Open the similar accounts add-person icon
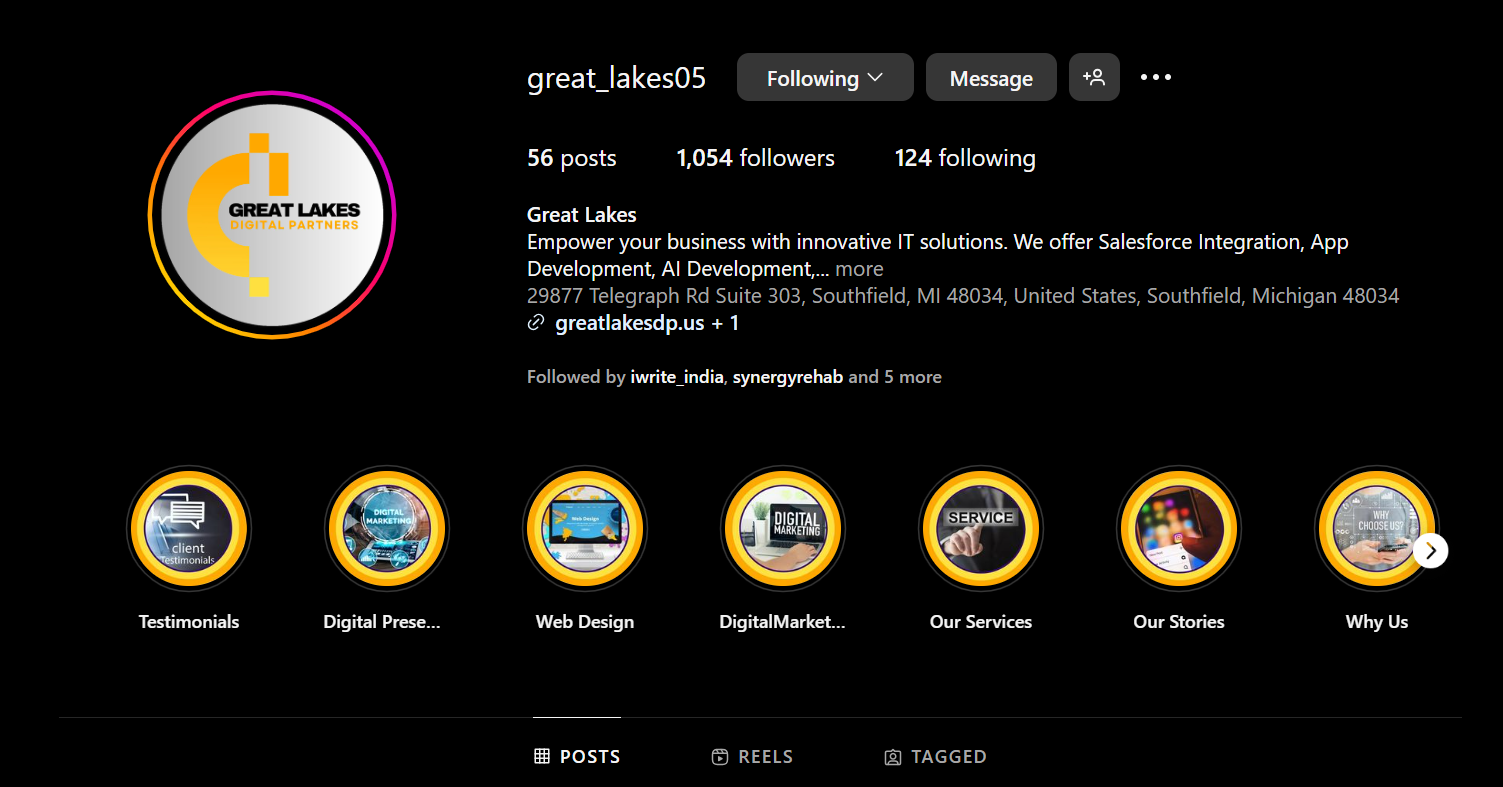Image resolution: width=1503 pixels, height=787 pixels. coord(1094,77)
